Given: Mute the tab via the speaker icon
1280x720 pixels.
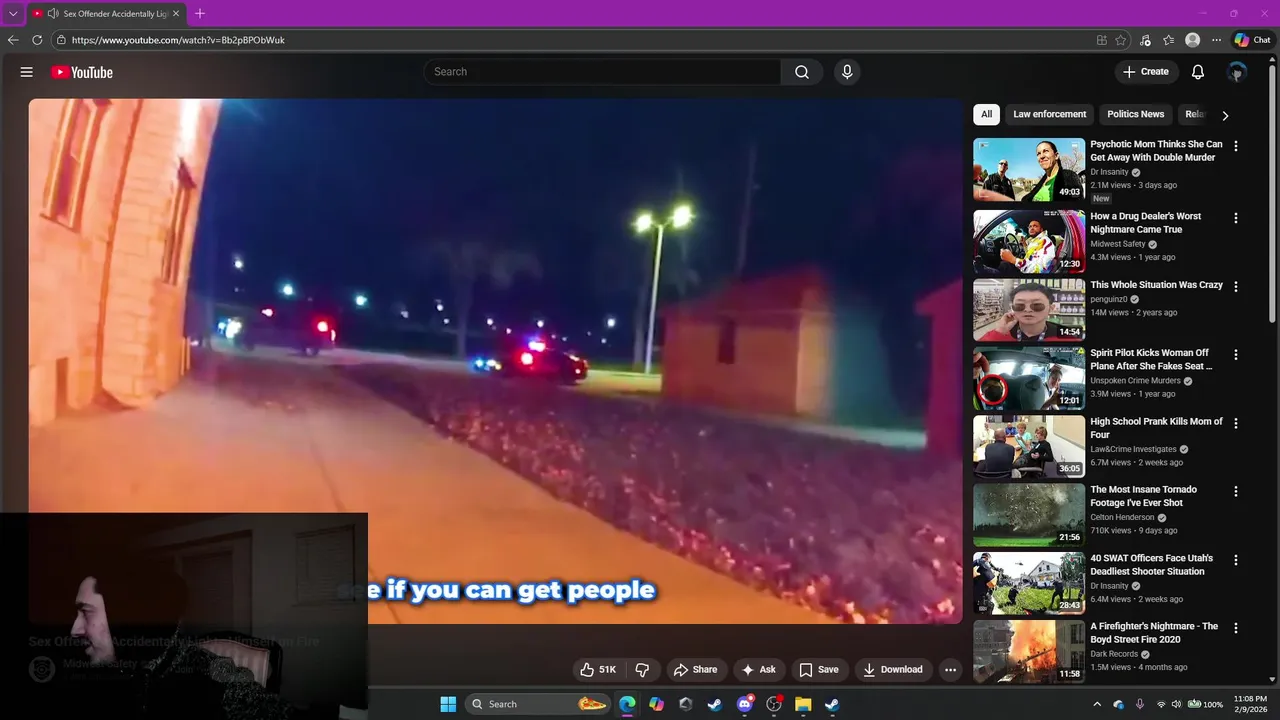Looking at the screenshot, I should [52, 14].
